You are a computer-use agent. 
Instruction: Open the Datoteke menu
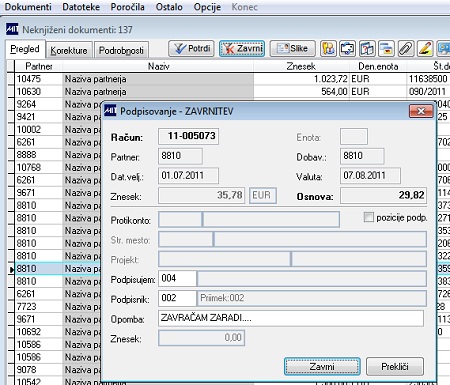81,7
